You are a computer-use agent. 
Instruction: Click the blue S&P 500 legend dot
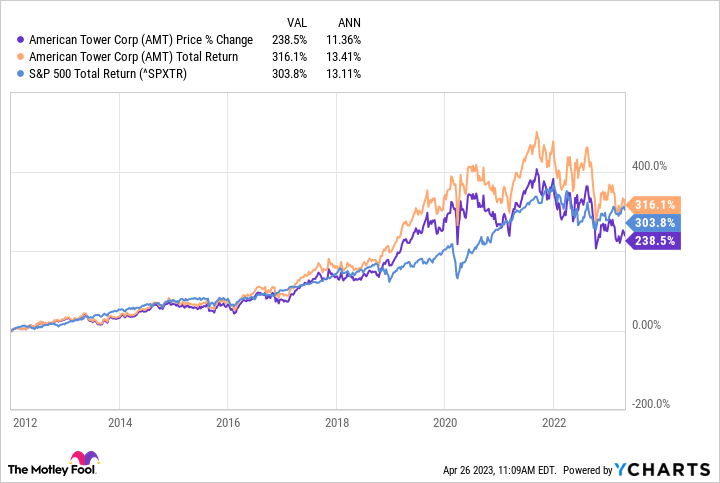[21, 73]
